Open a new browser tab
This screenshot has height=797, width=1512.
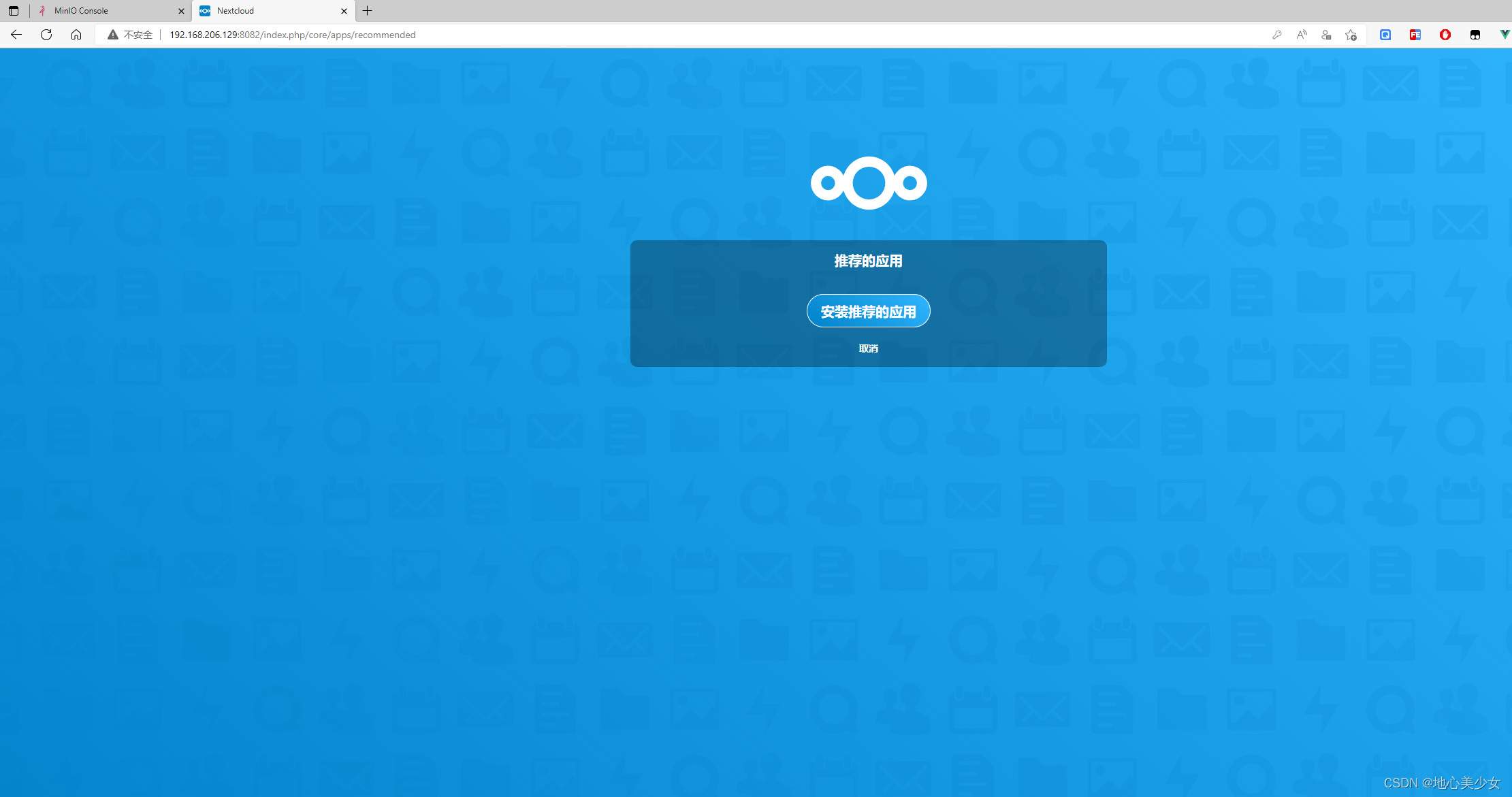pos(368,11)
